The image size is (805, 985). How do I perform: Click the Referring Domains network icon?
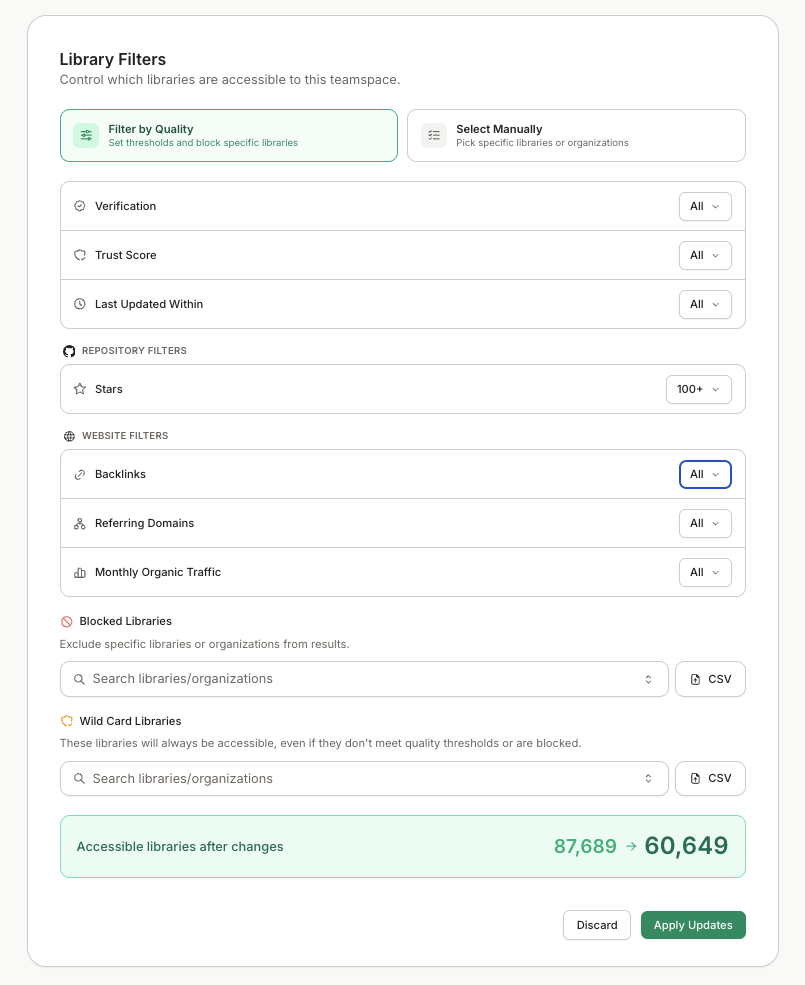click(x=80, y=523)
